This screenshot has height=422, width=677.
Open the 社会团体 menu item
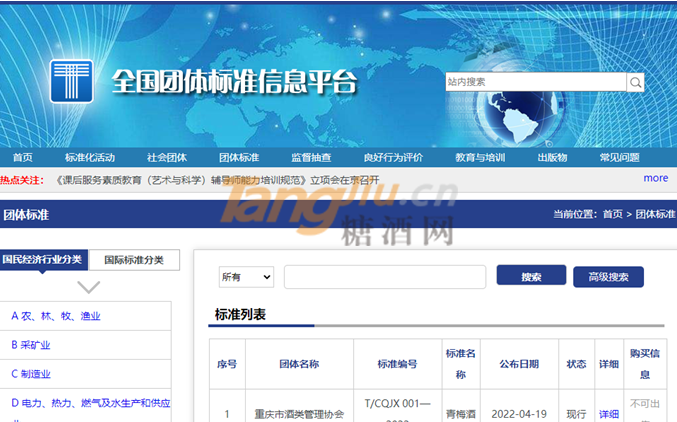point(167,158)
